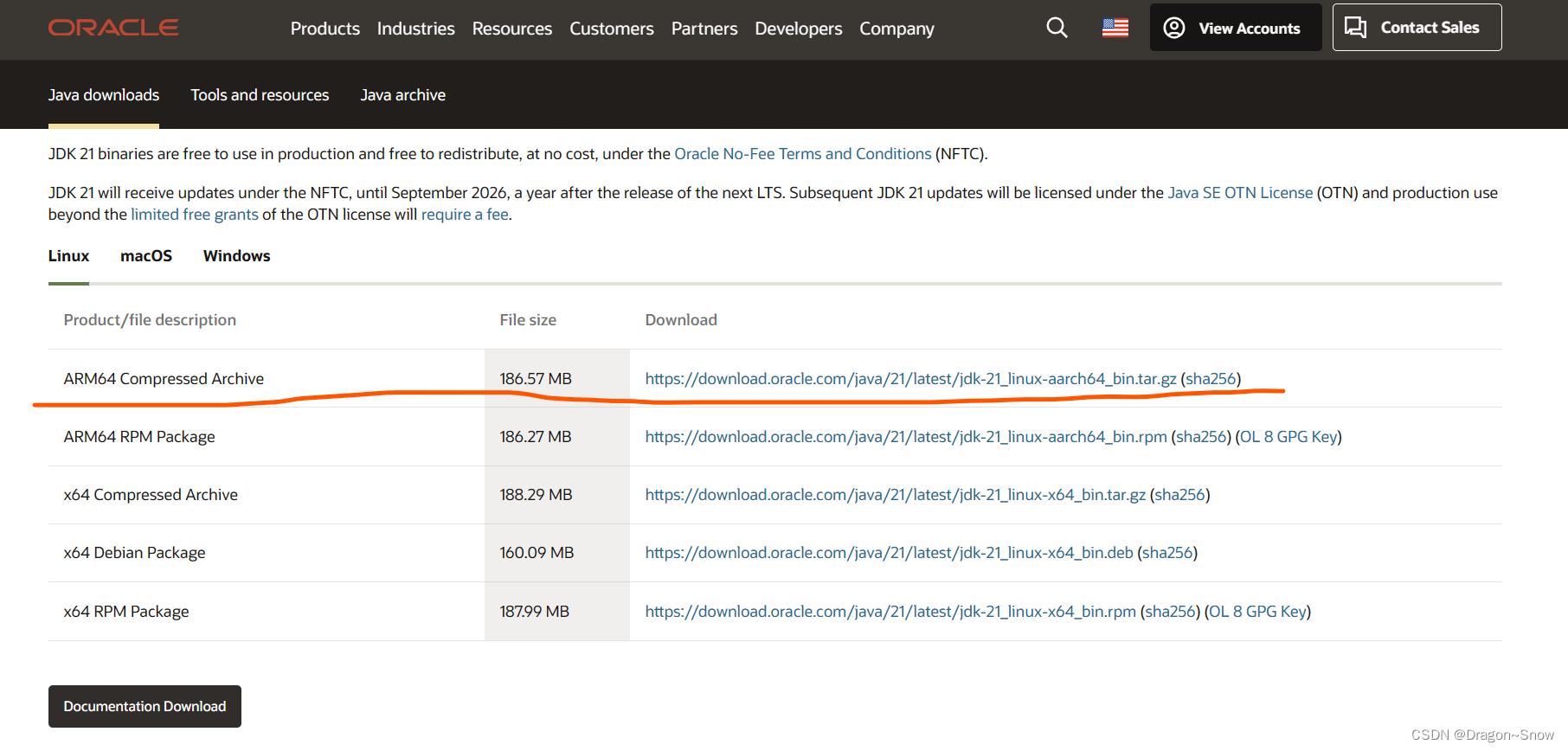This screenshot has width=1568, height=751.
Task: Open the Java archive tab
Action: coord(403,95)
